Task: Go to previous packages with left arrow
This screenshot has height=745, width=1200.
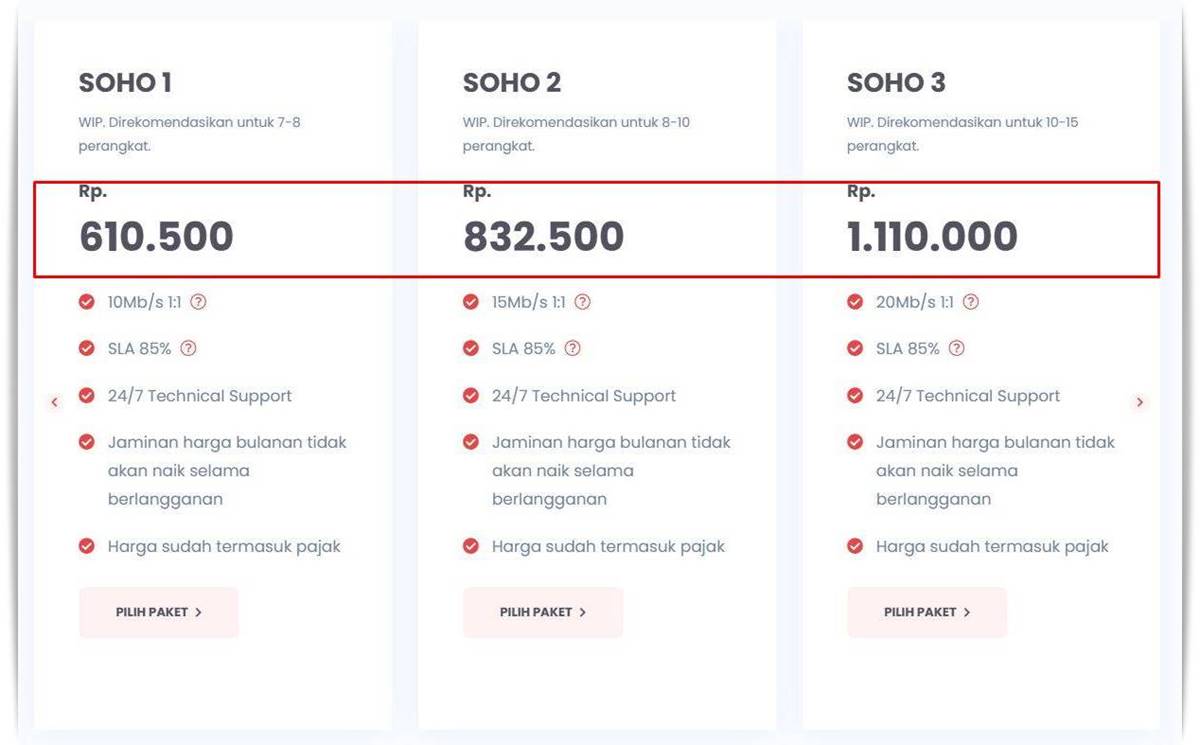Action: tap(55, 403)
